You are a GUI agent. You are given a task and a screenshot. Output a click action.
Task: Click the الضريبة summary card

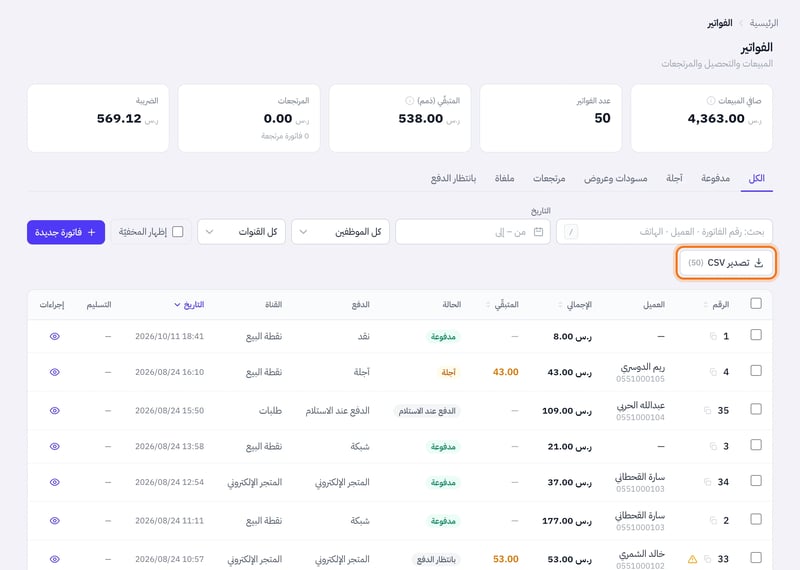(x=98, y=118)
